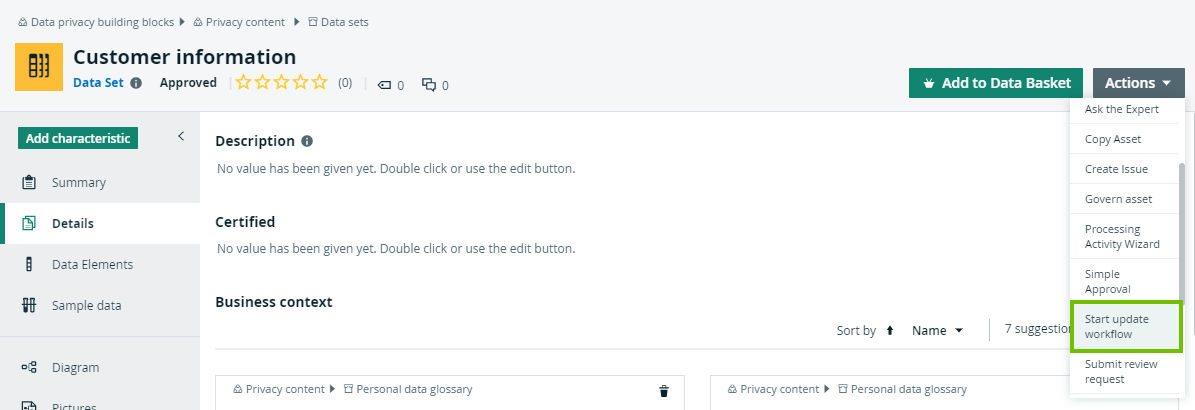
Task: Collapse the left sidebar panel
Action: 181,136
